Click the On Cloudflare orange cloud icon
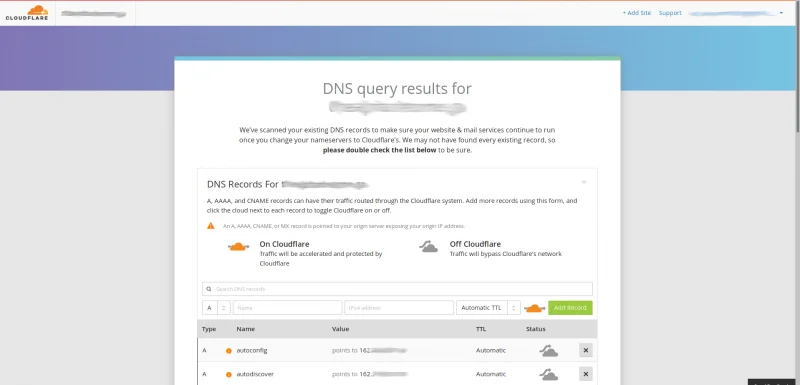Screen dimensions: 800x385 (238, 247)
